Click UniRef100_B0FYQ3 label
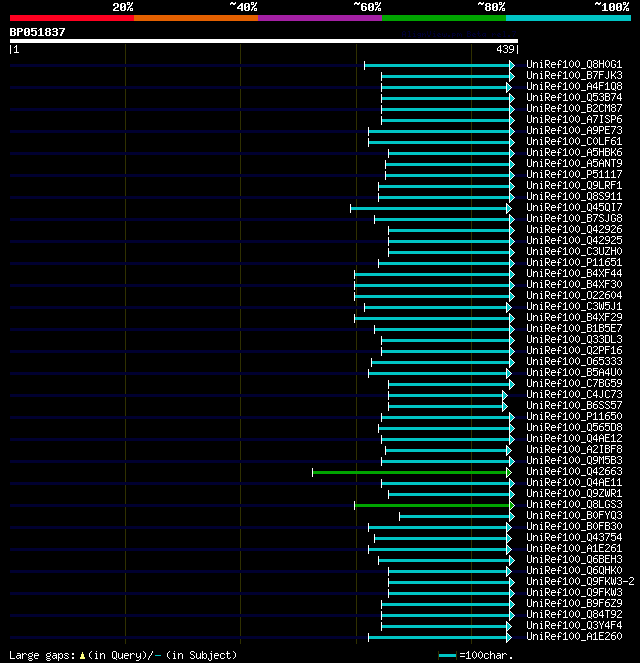This screenshot has height=663, width=640. click(x=574, y=515)
